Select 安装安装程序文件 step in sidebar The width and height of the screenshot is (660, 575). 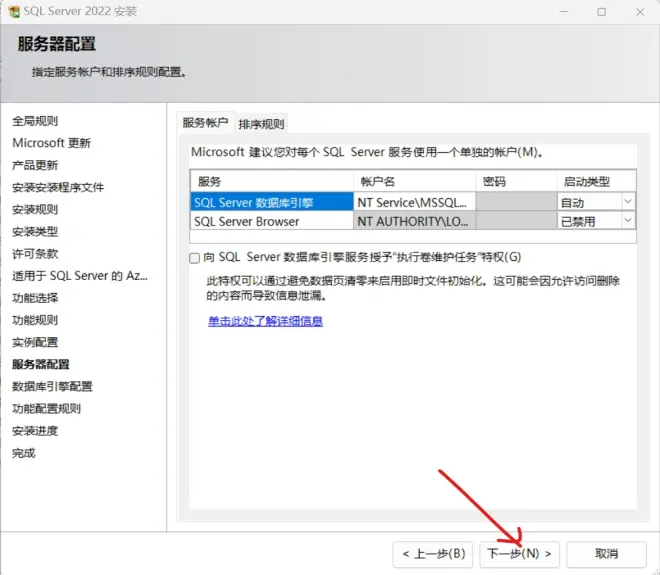[58, 187]
